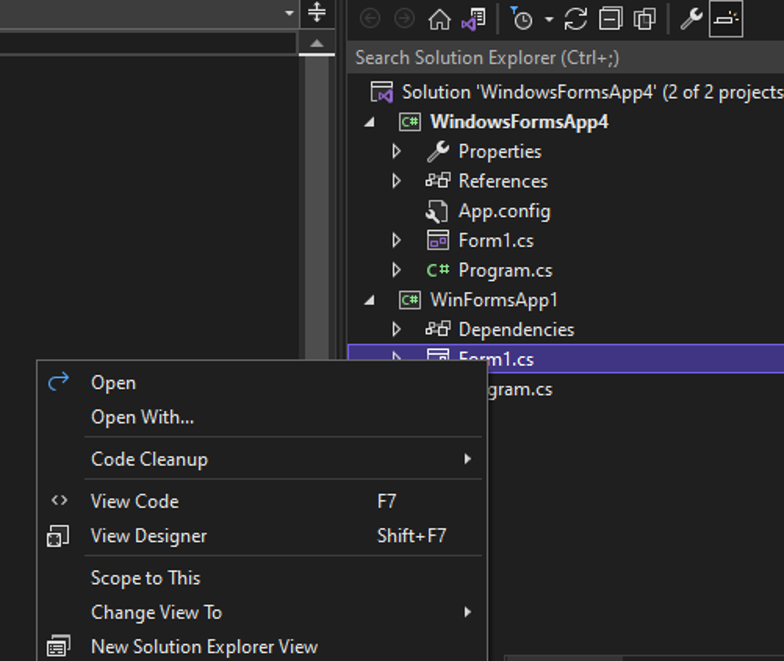The width and height of the screenshot is (784, 661).
Task: Click C# project icon beside WinFormsApp1
Action: click(410, 300)
